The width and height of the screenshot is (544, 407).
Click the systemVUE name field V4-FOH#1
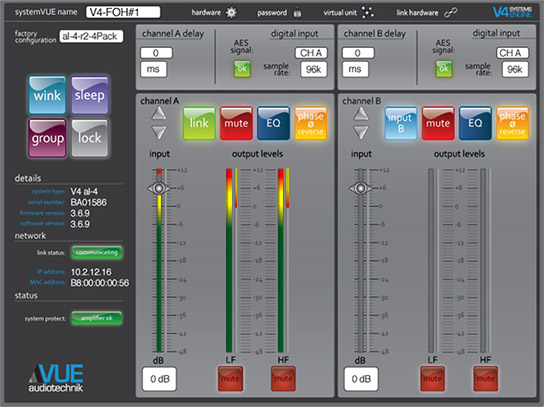point(123,12)
